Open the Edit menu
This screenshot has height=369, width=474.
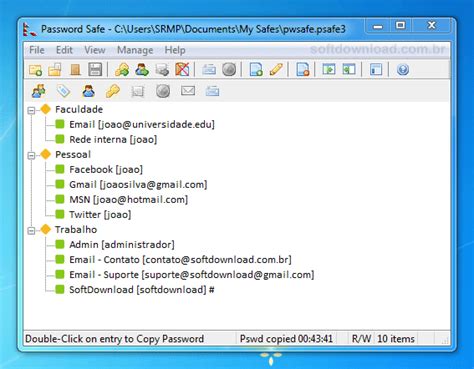(x=64, y=50)
